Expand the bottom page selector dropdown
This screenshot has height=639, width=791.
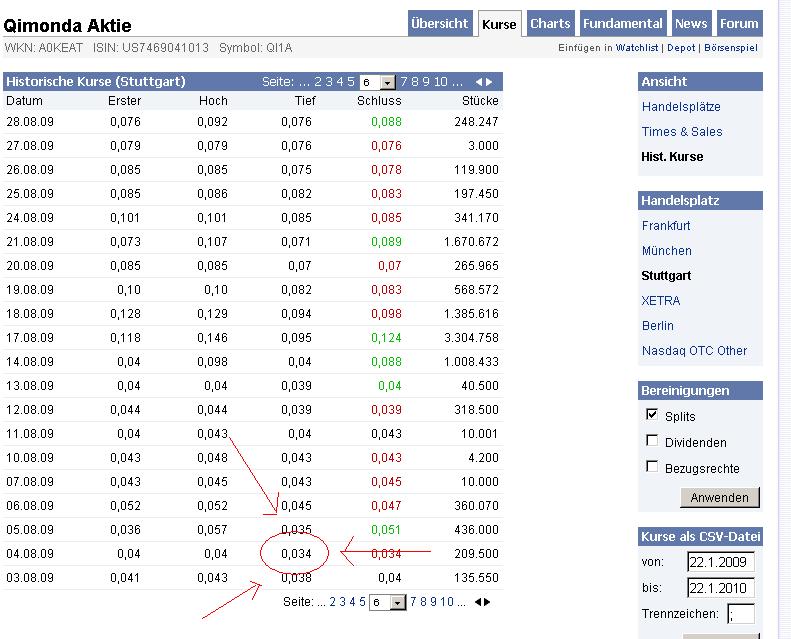tap(398, 602)
